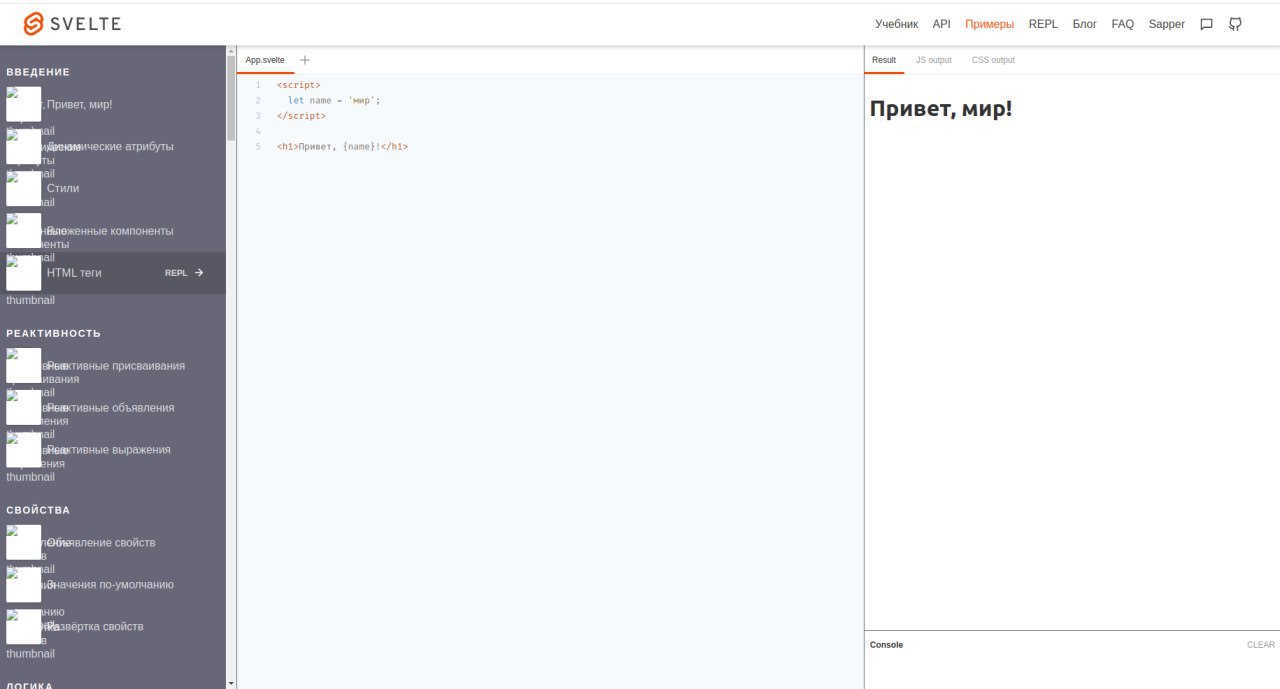
Task: Open the REPL nav link in header
Action: [1043, 24]
